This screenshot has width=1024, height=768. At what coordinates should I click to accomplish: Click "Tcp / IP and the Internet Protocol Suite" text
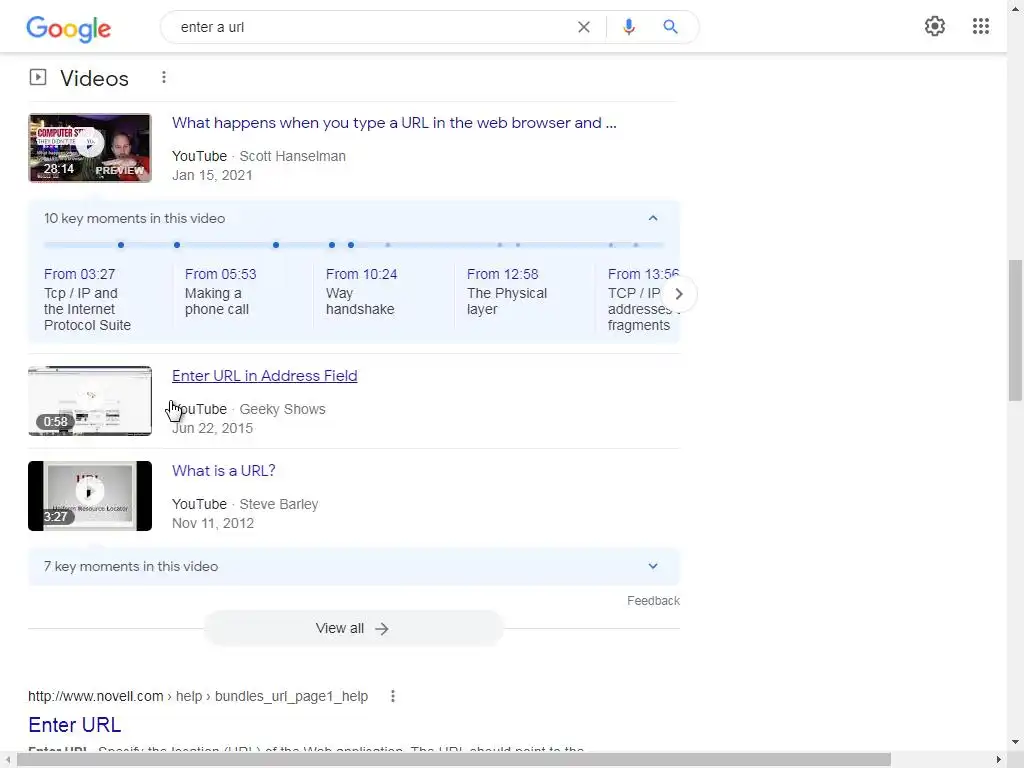87,310
